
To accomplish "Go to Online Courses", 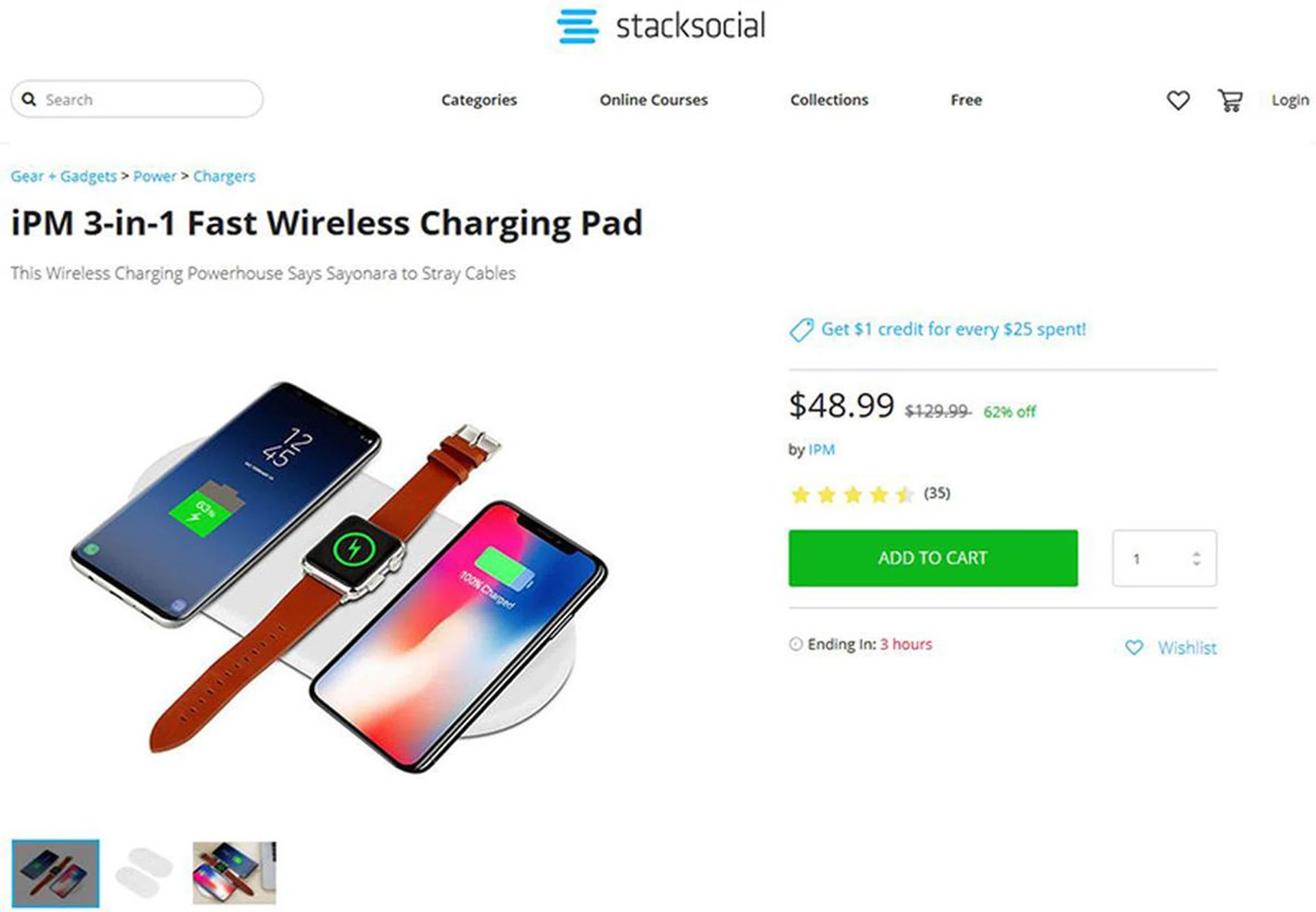I will click(653, 100).
